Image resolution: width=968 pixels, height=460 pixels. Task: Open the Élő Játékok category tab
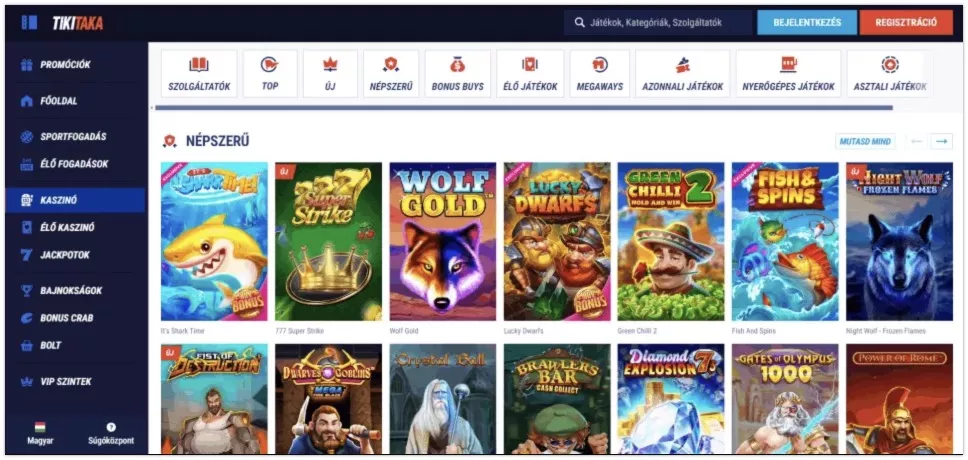click(530, 74)
